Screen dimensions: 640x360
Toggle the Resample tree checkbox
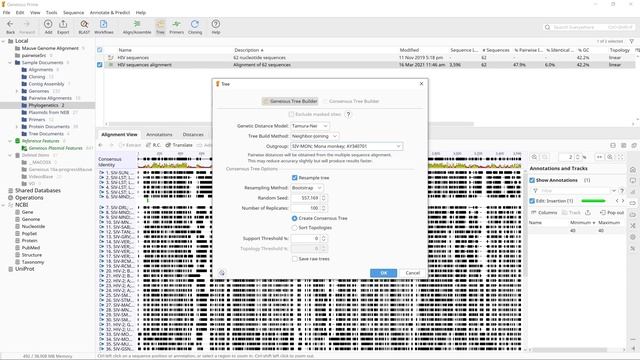click(x=294, y=178)
